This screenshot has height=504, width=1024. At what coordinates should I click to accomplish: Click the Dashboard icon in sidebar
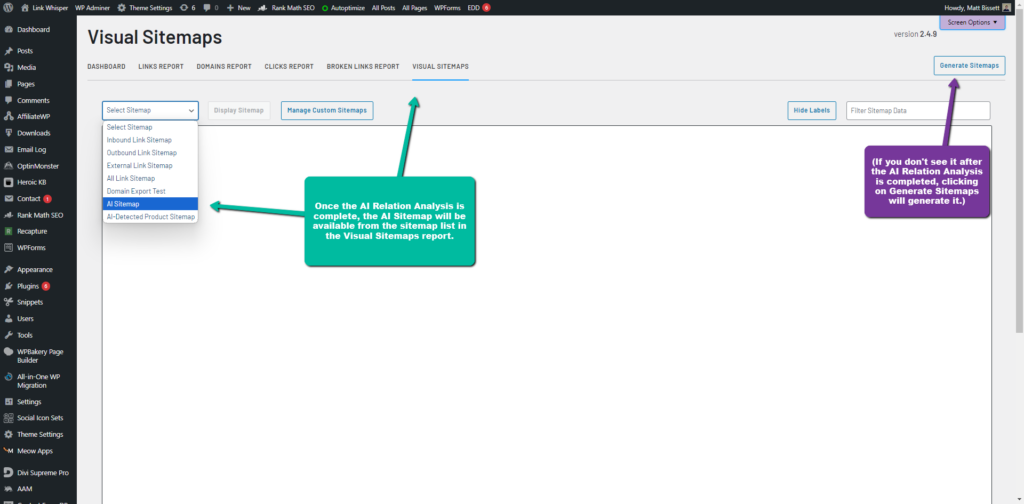tap(8, 29)
